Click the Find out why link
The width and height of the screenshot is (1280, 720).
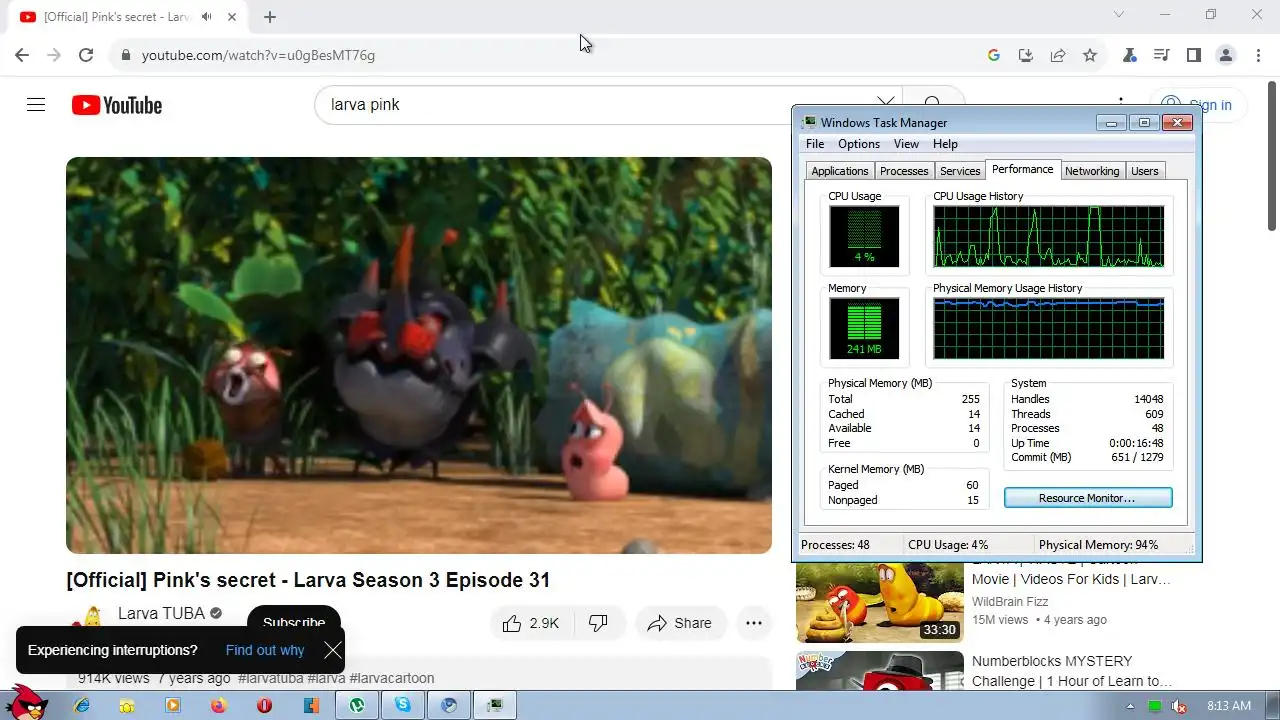click(x=265, y=650)
